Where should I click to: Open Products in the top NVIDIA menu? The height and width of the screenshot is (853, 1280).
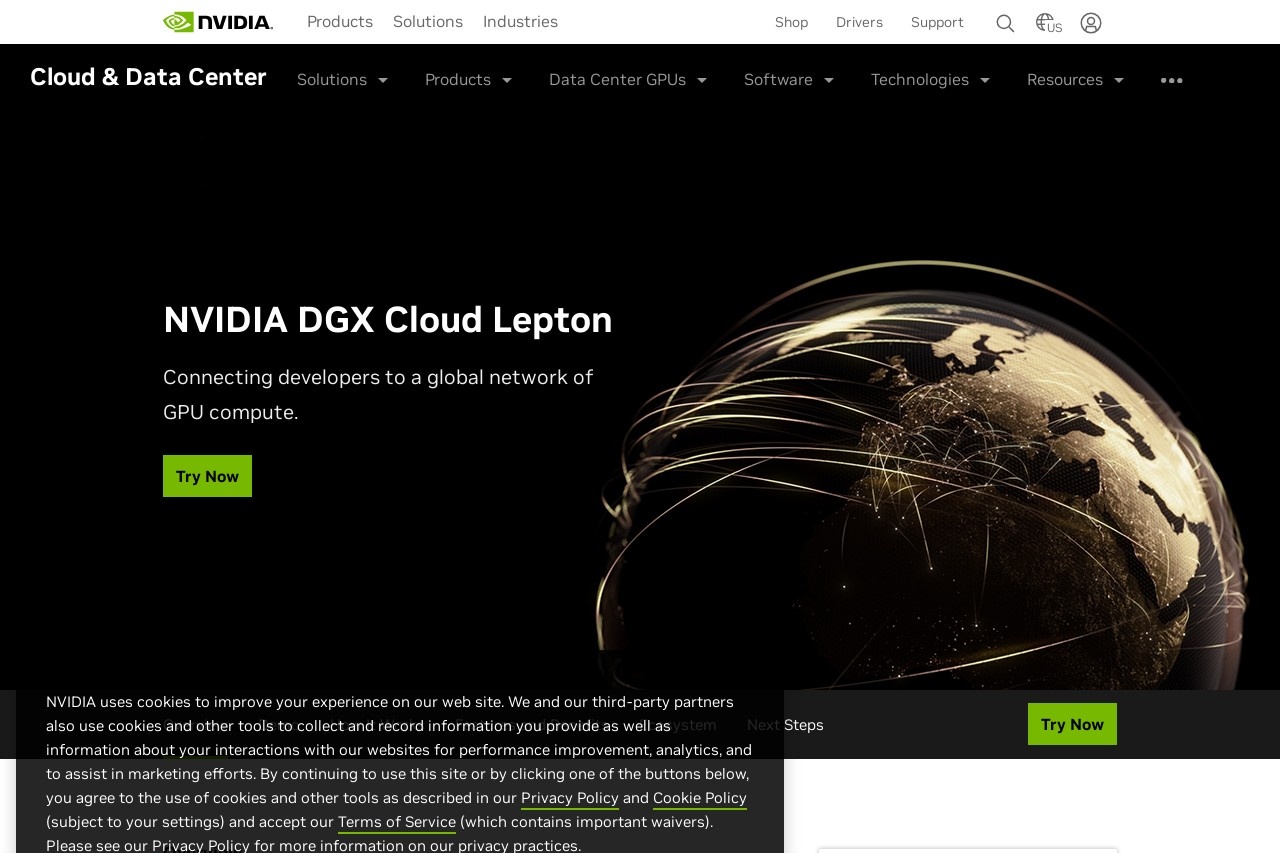(x=340, y=22)
